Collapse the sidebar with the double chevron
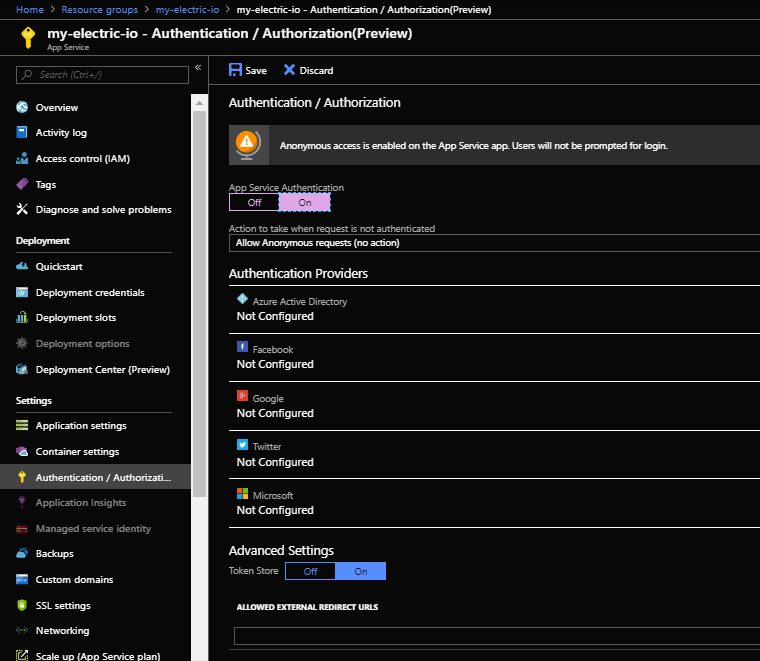Image resolution: width=760 pixels, height=661 pixels. pos(198,67)
